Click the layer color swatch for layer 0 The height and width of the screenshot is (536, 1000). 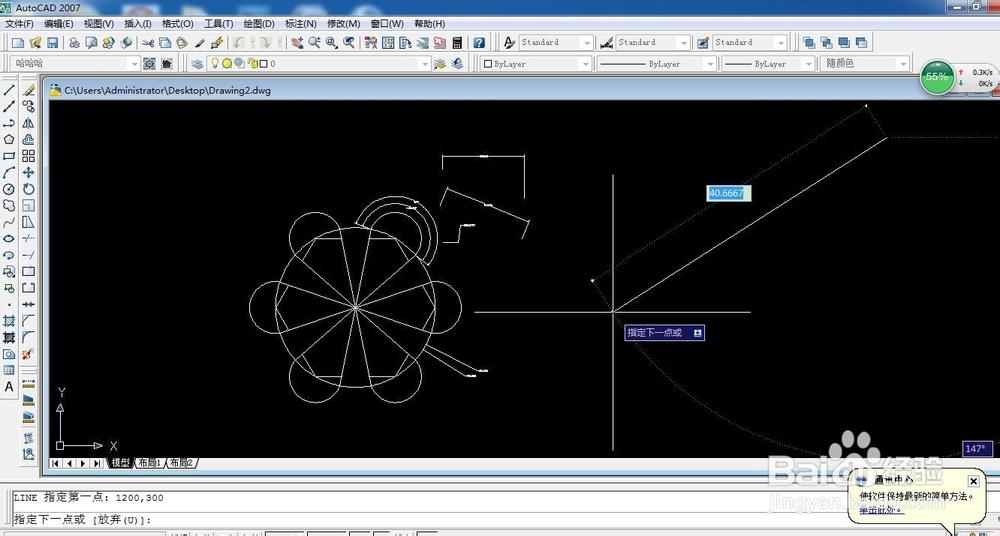click(265, 63)
